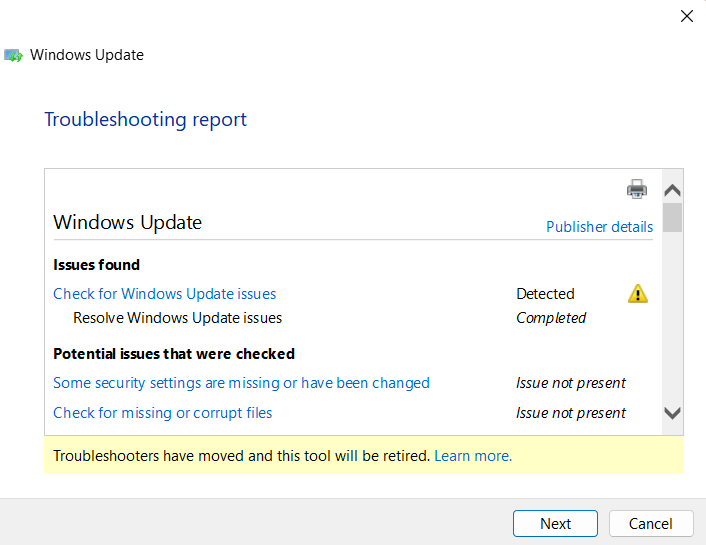Click the scroll down arrow
The height and width of the screenshot is (545, 706).
click(672, 413)
